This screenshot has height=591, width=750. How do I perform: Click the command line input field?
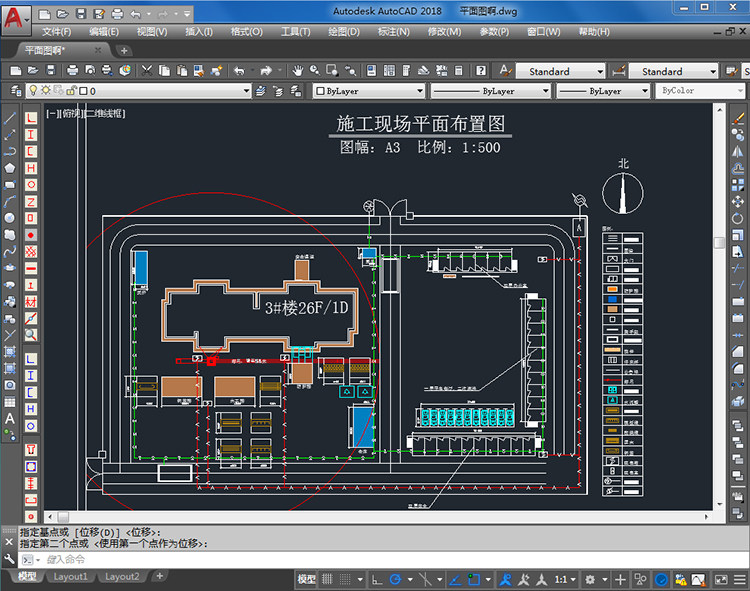200,559
